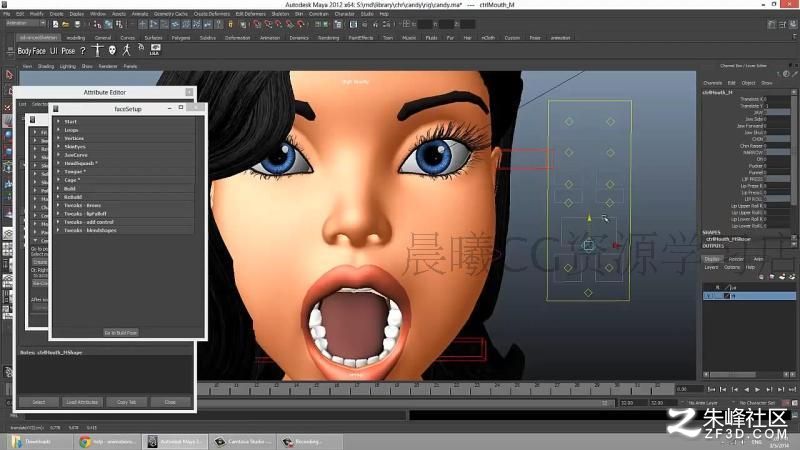Click the top-left diamond control in face panel
Screen dimensions: 800x450
[569, 121]
